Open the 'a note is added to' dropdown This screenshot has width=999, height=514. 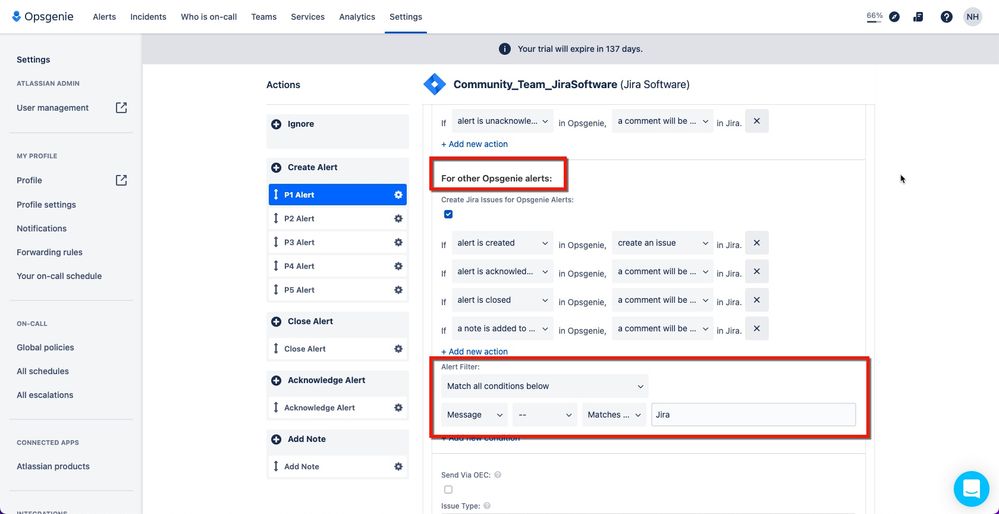pyautogui.click(x=503, y=329)
